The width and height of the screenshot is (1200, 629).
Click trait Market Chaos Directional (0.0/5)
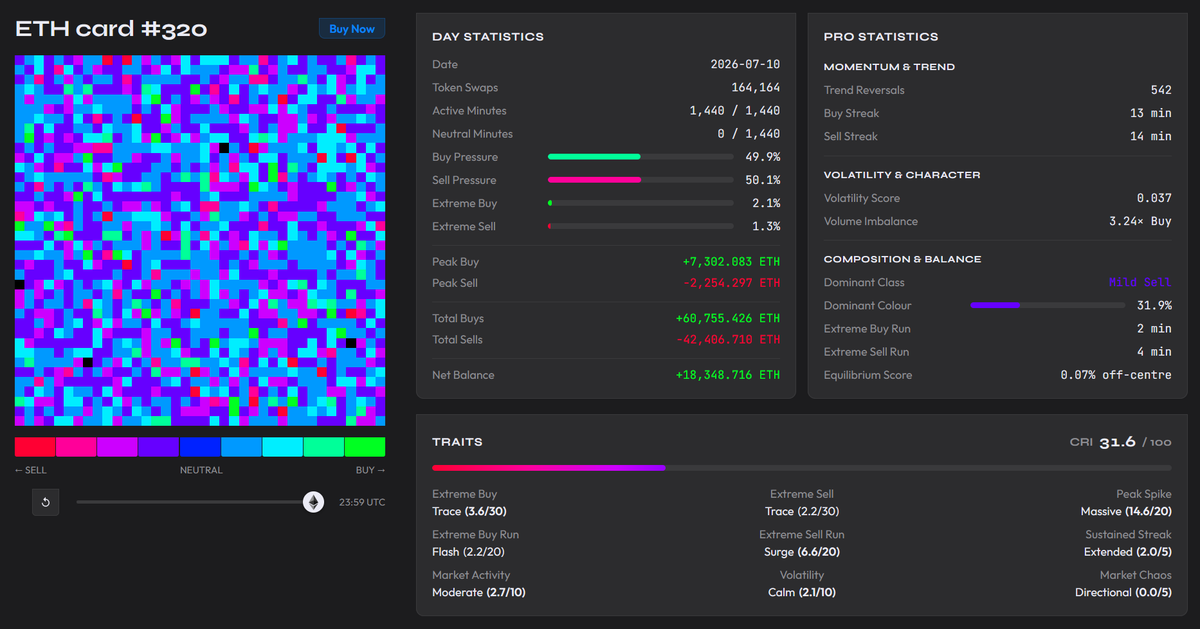1123,584
